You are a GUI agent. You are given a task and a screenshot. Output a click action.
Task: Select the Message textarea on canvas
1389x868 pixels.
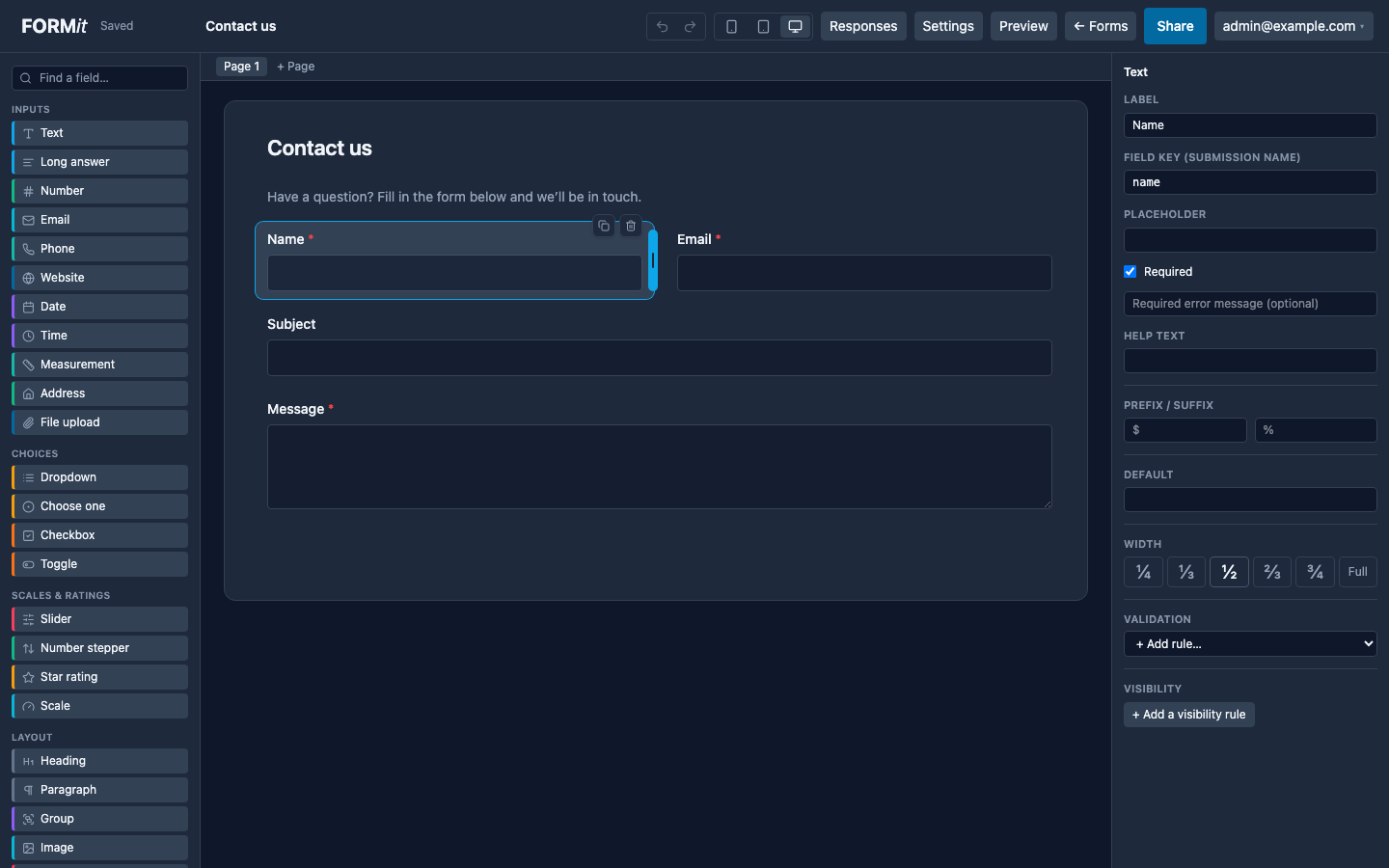pyautogui.click(x=660, y=467)
